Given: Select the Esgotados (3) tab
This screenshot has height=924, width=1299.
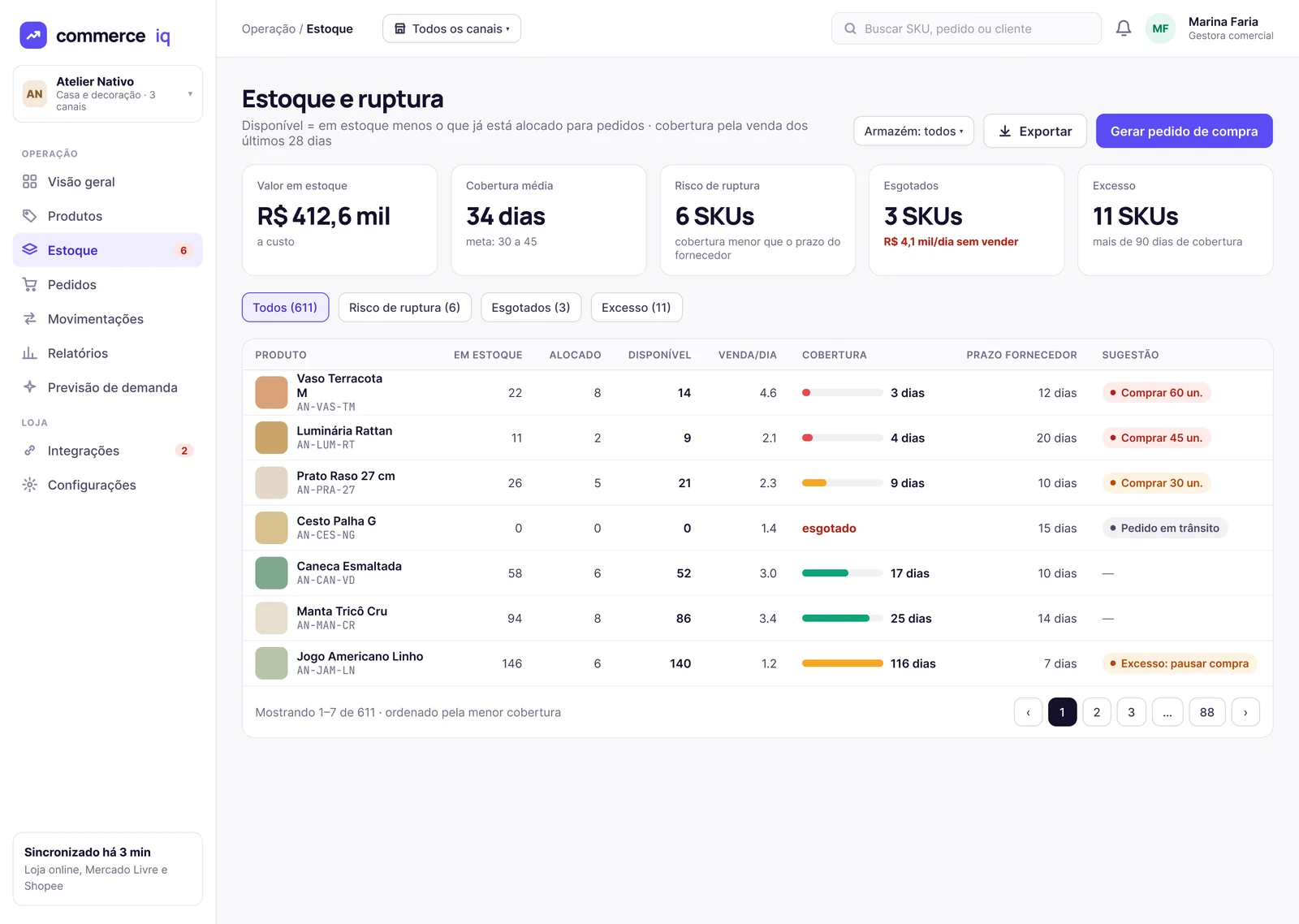Looking at the screenshot, I should pyautogui.click(x=531, y=308).
